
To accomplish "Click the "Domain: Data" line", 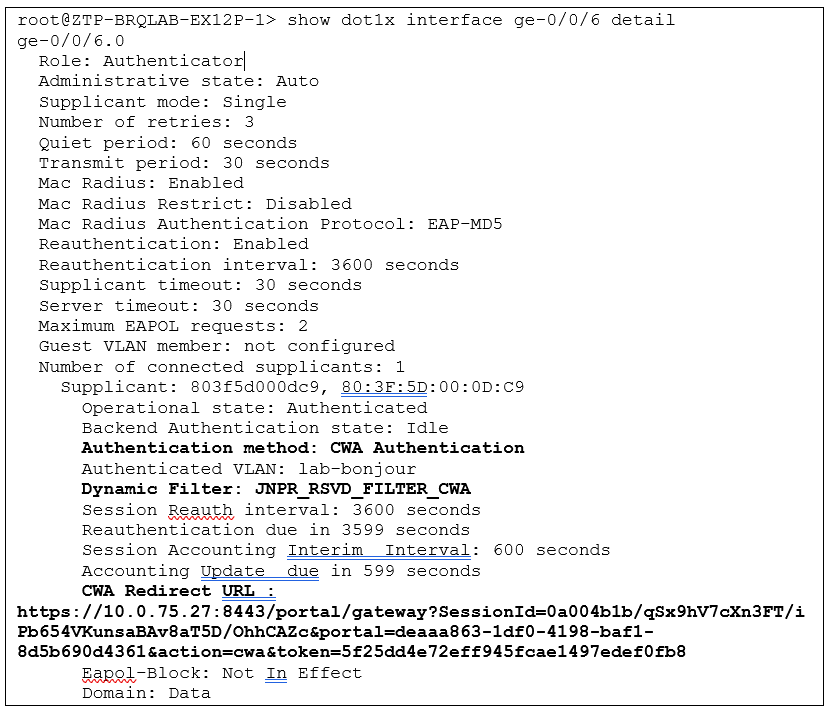I will [x=146, y=693].
